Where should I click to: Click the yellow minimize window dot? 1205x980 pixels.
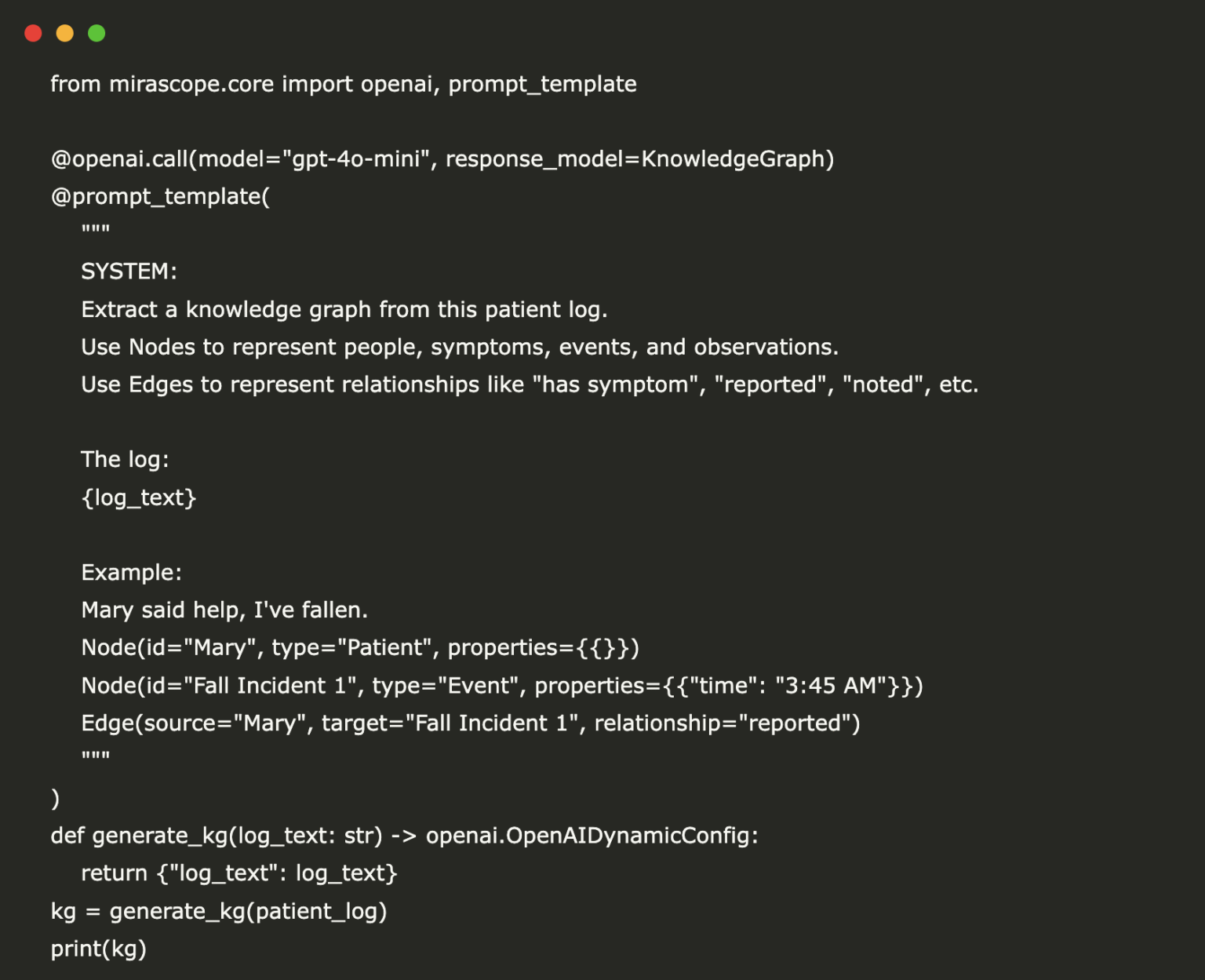coord(65,33)
